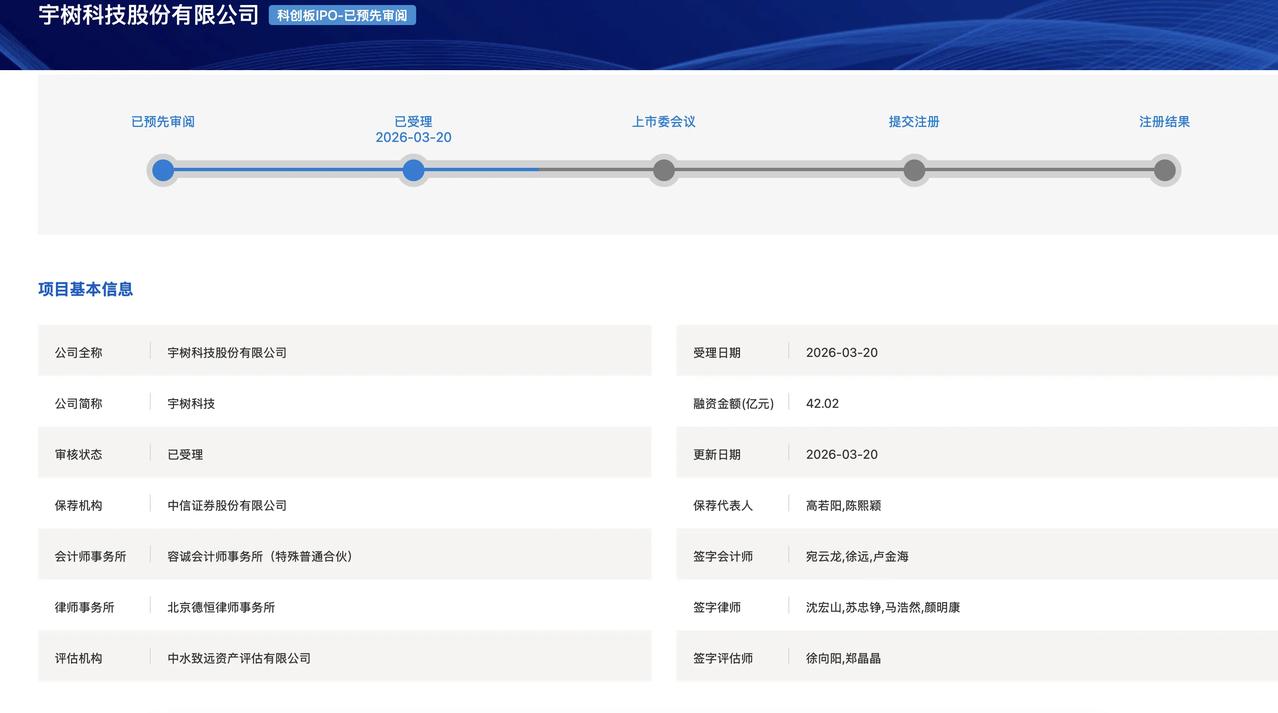Expand the 项目基本信息 section header
This screenshot has width=1278, height=713.
(86, 289)
